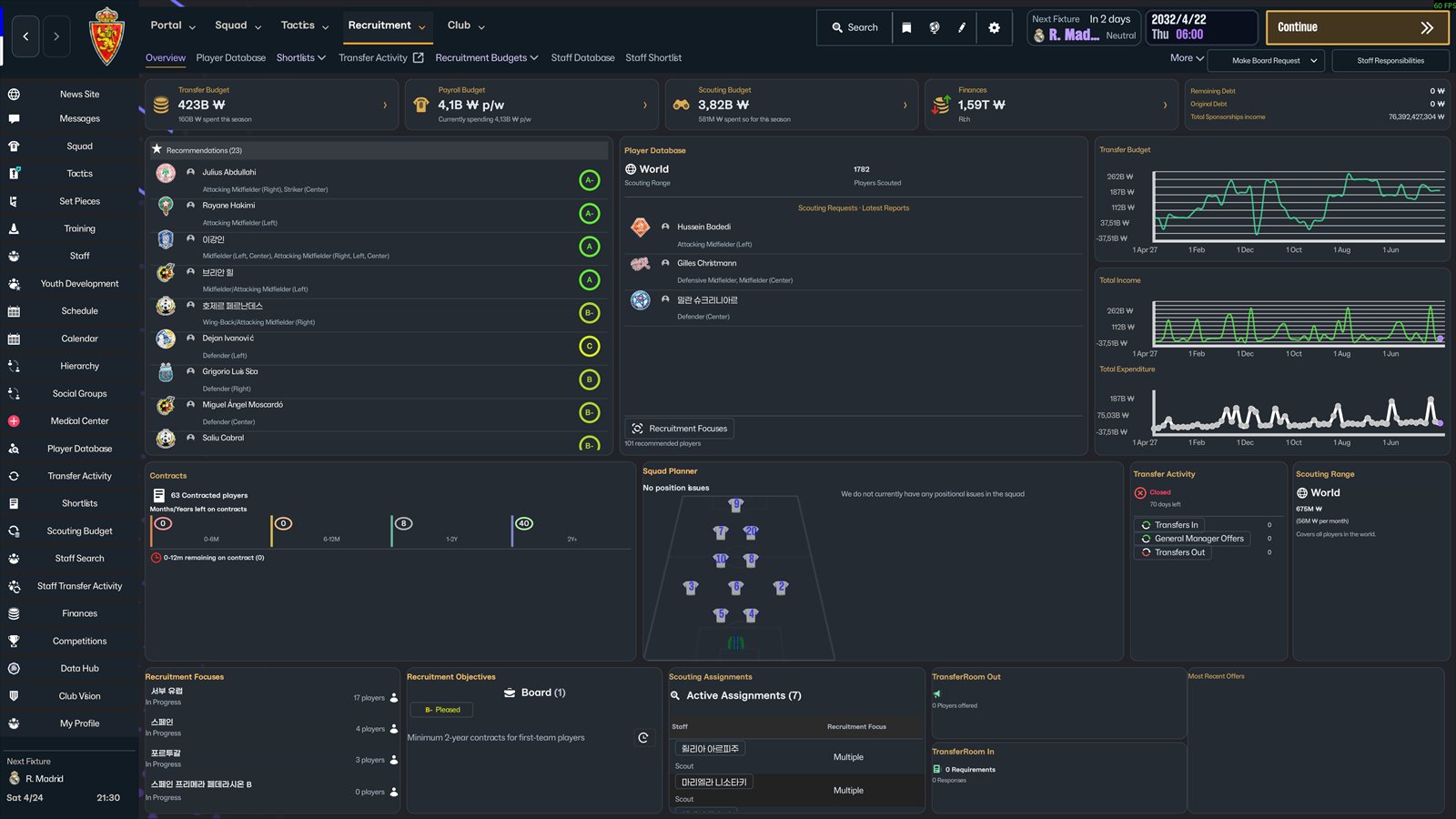This screenshot has height=819, width=1456.
Task: Open the Staff Shortlist tab
Action: [653, 57]
